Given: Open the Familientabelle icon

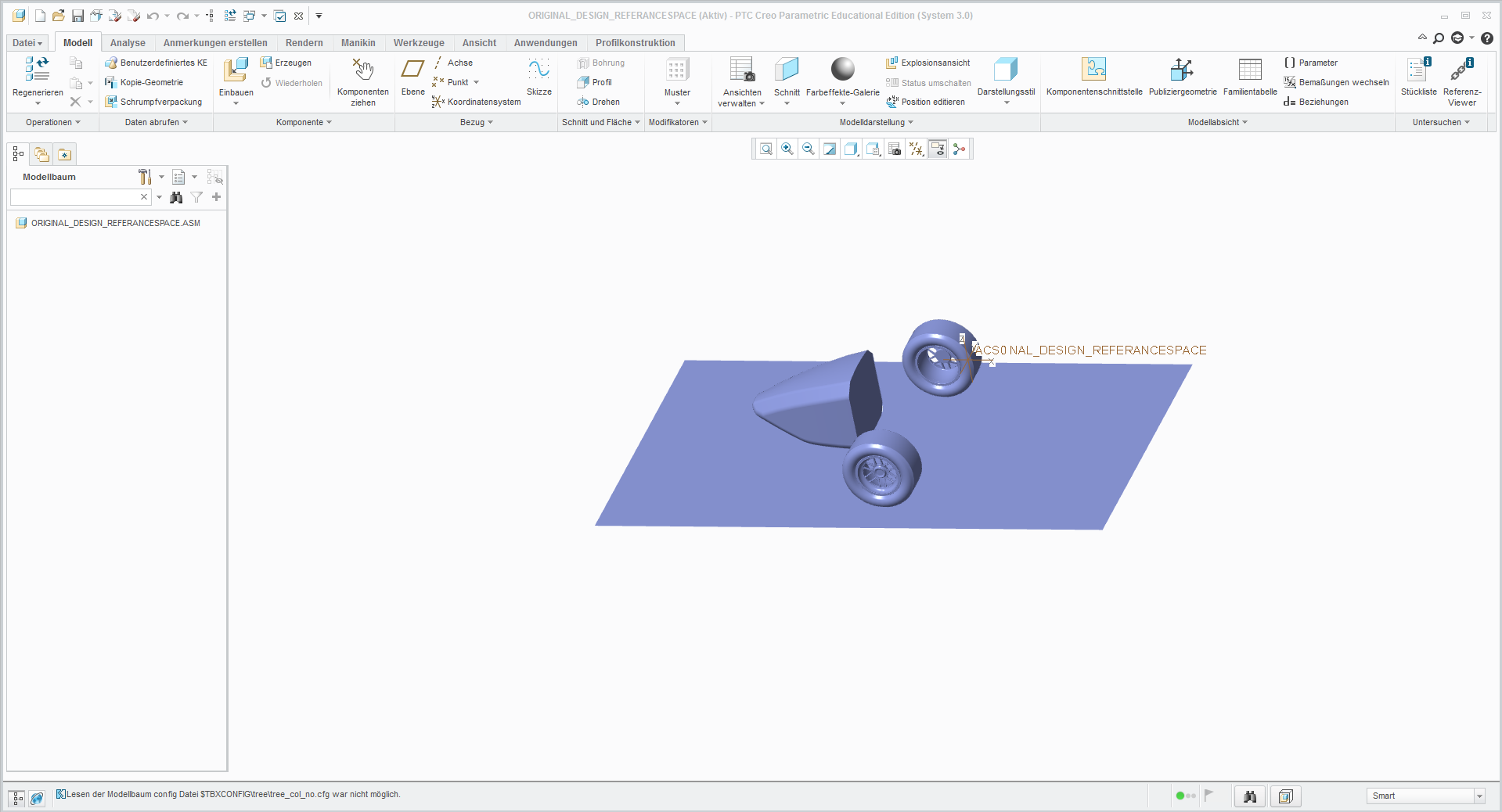Looking at the screenshot, I should [1250, 70].
